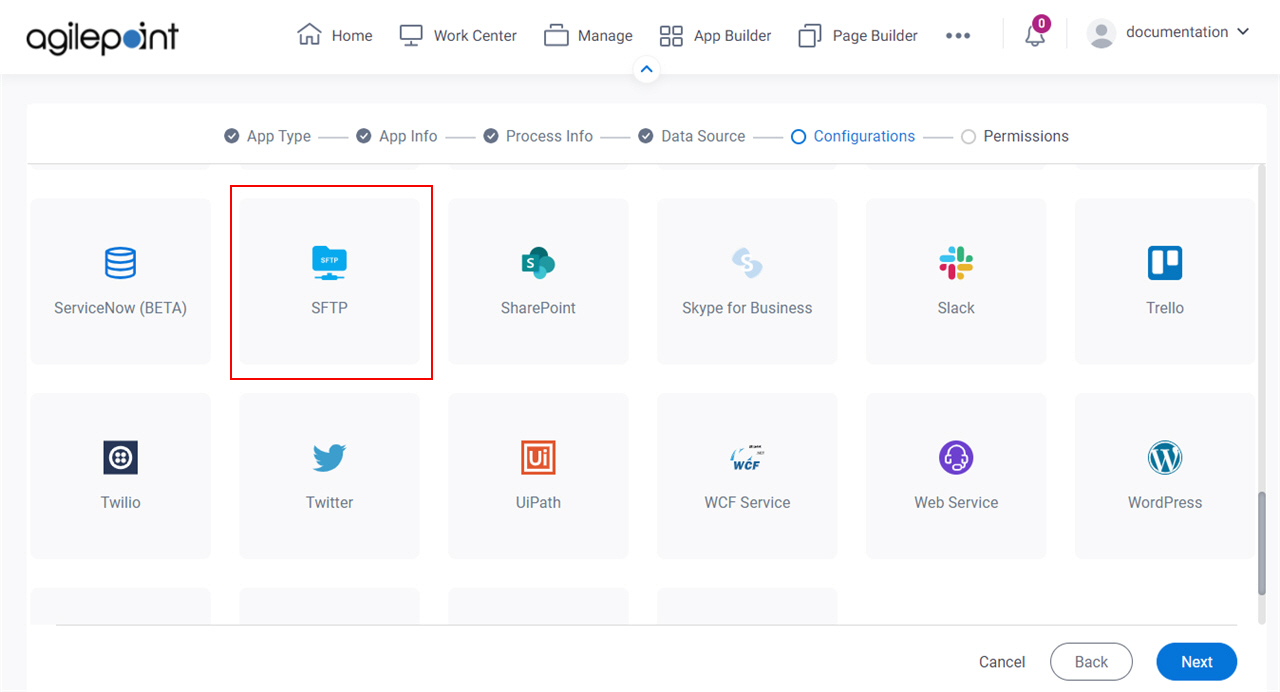Select the Skype for Business icon
1280x692 pixels.
tap(747, 263)
